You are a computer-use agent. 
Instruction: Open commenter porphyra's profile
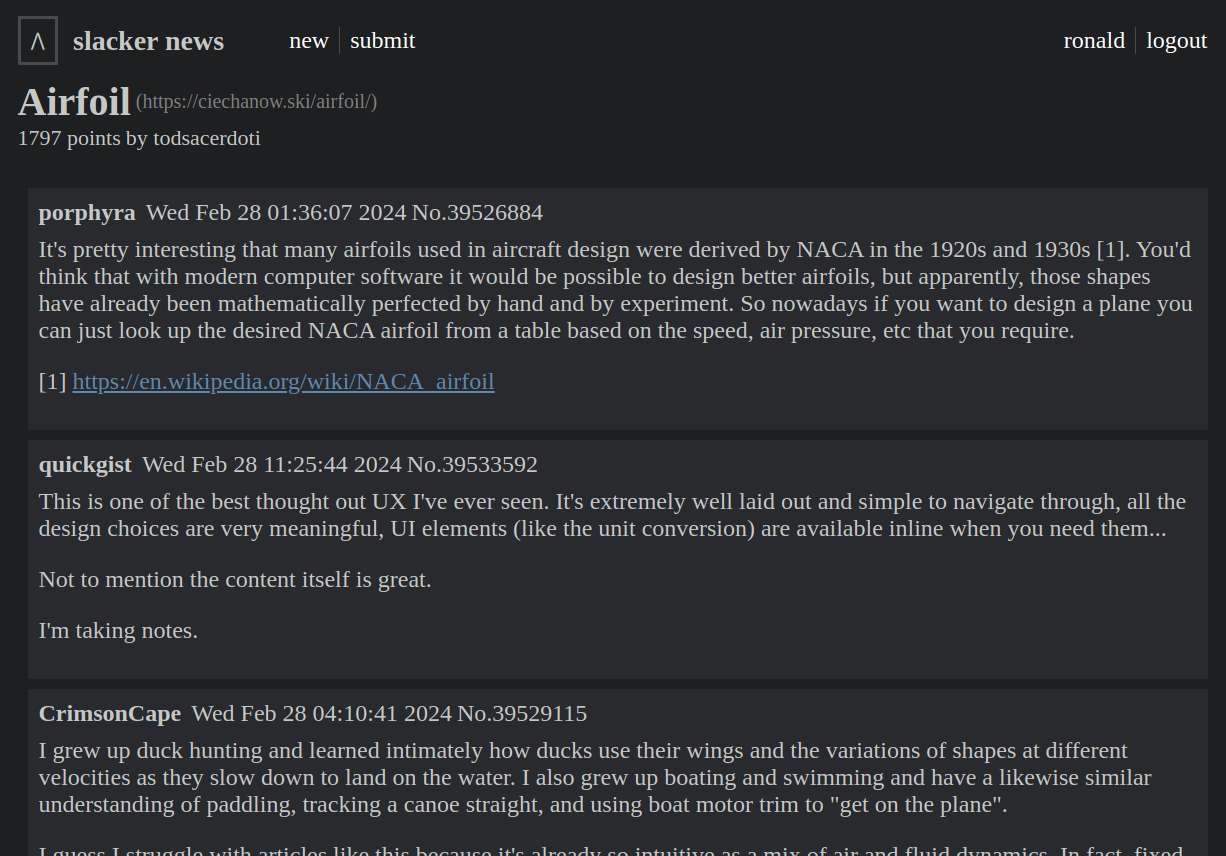(x=87, y=213)
